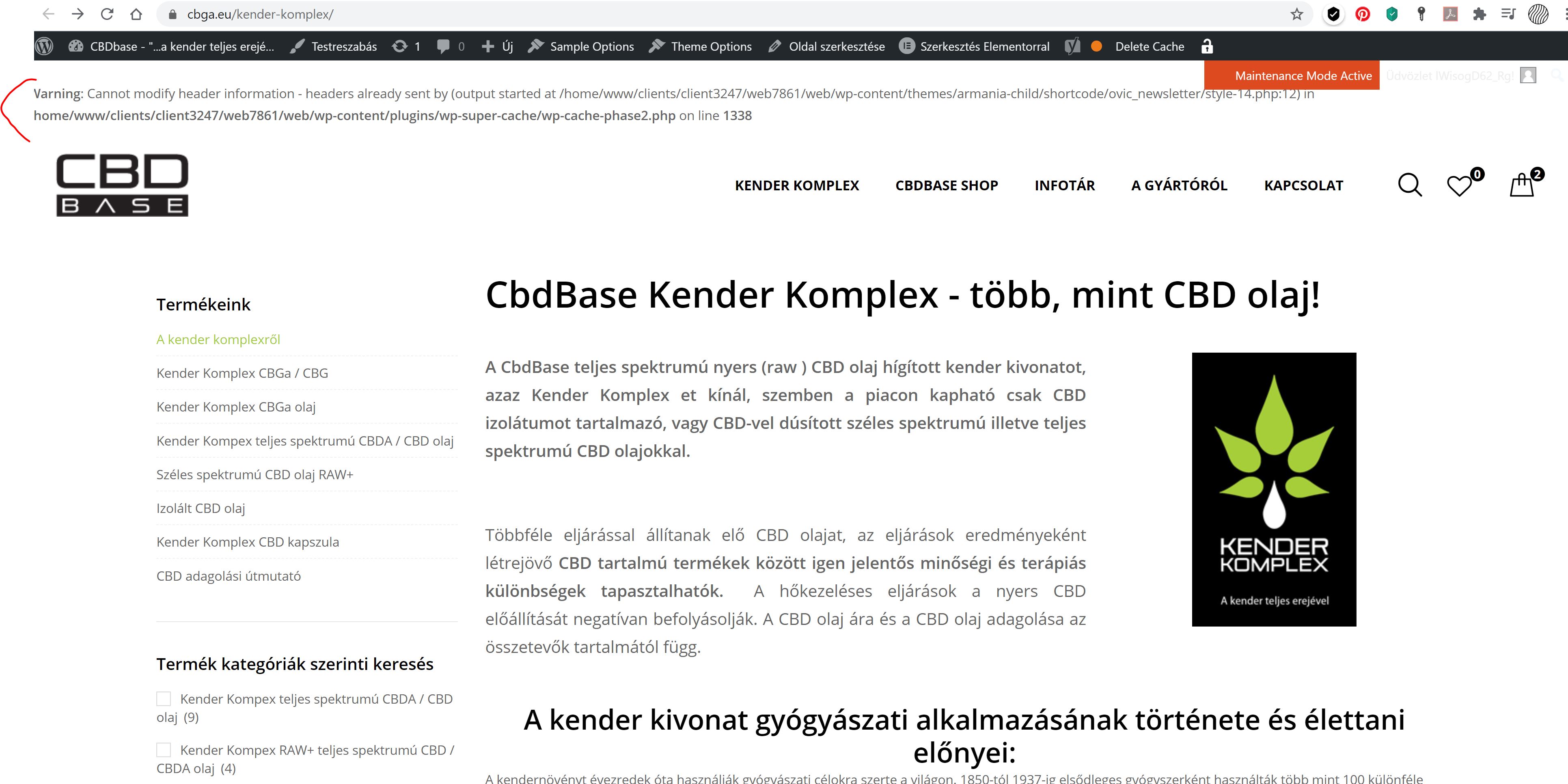Open the green shield security extension

click(x=1391, y=14)
